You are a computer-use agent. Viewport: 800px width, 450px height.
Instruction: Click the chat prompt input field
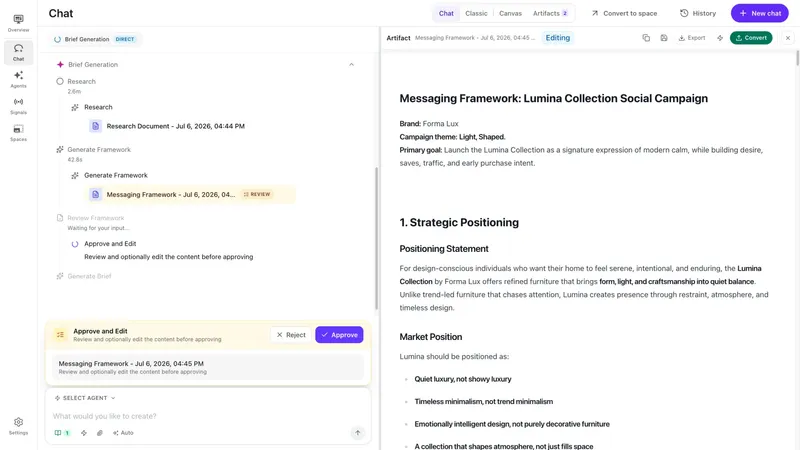pos(202,416)
